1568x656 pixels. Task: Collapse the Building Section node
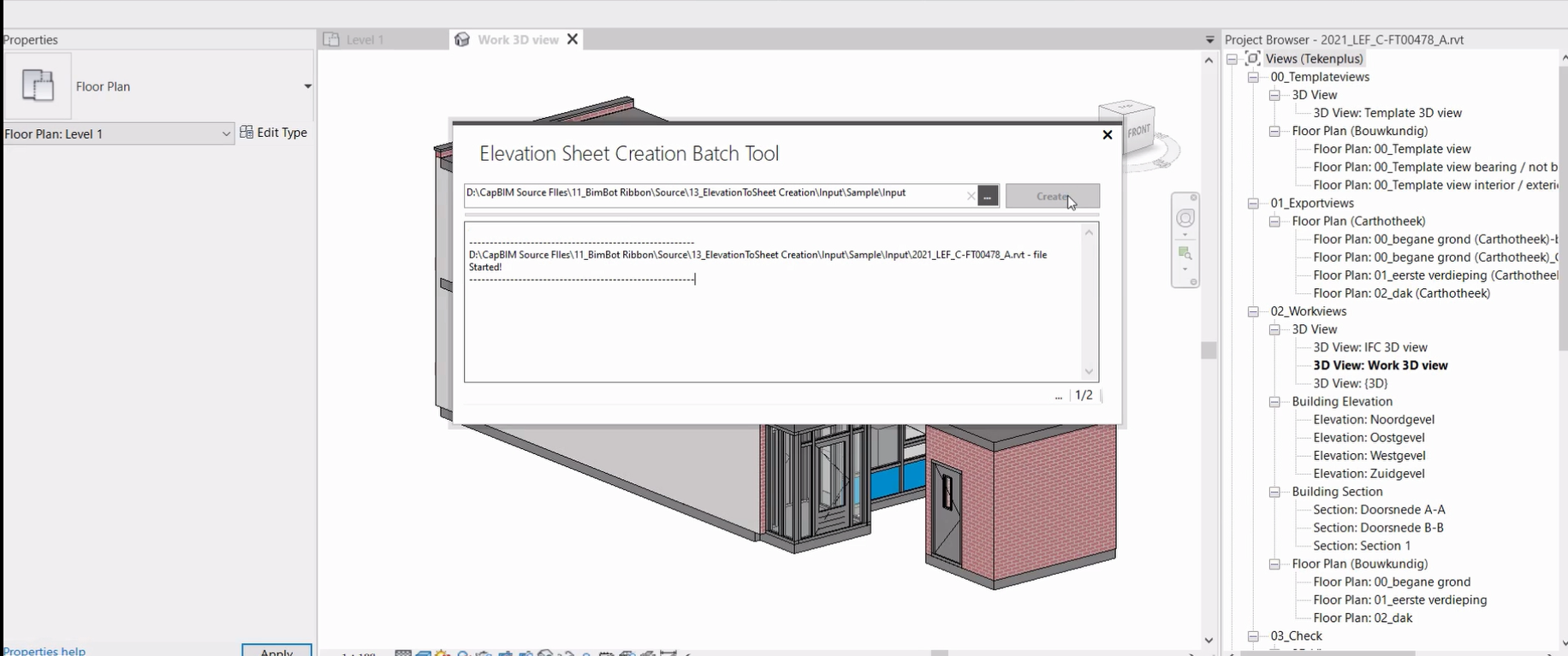(x=1274, y=492)
